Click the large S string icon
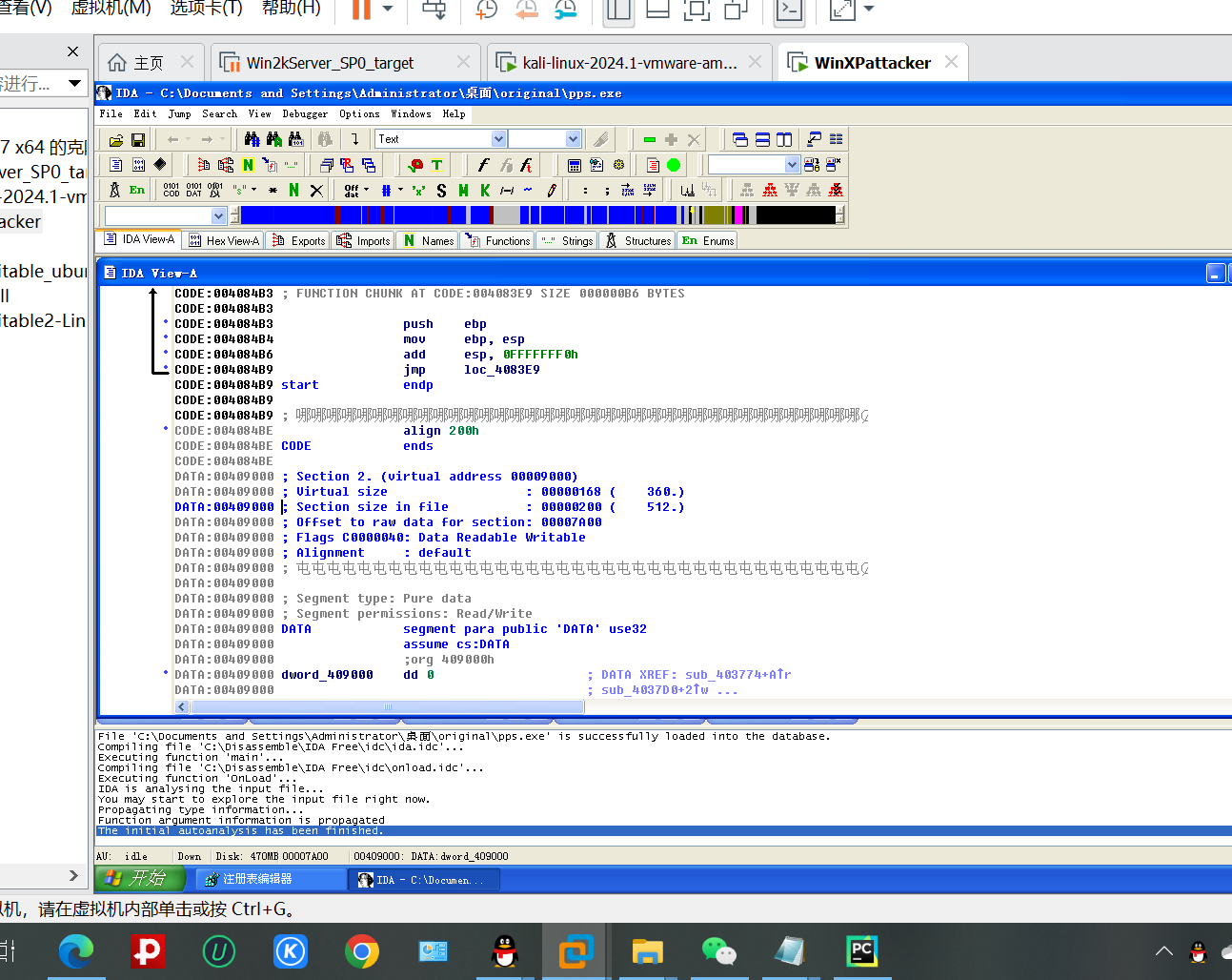Viewport: 1232px width, 980px height. [x=441, y=191]
